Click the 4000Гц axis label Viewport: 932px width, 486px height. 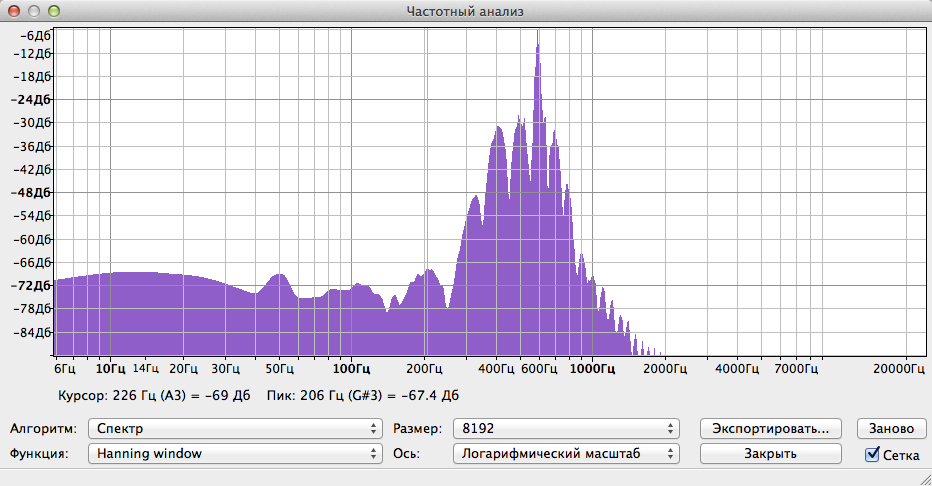click(x=737, y=369)
